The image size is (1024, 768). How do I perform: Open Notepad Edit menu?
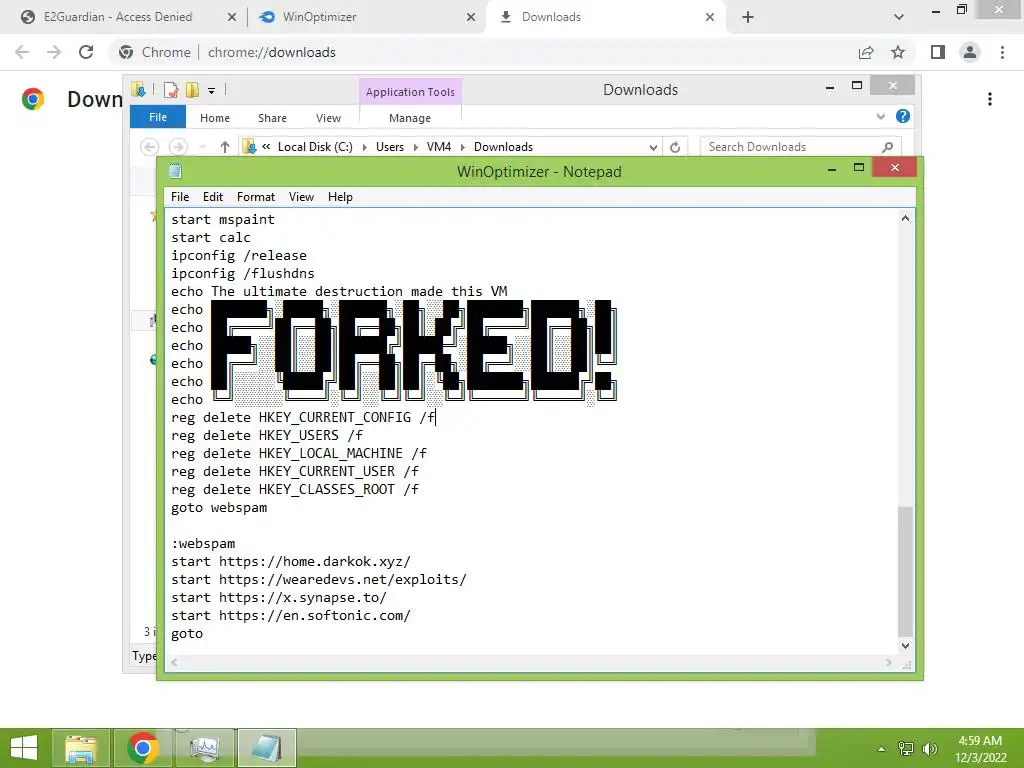coord(213,197)
